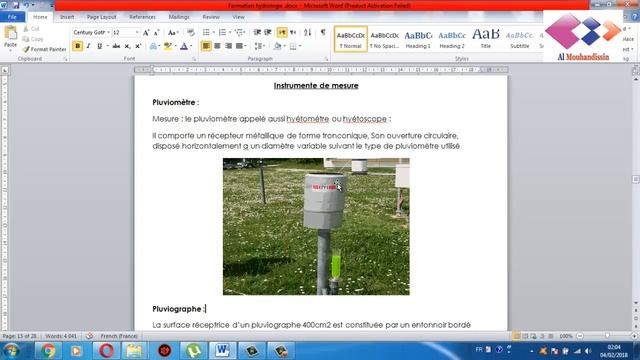Click the word count in status bar

[61, 336]
